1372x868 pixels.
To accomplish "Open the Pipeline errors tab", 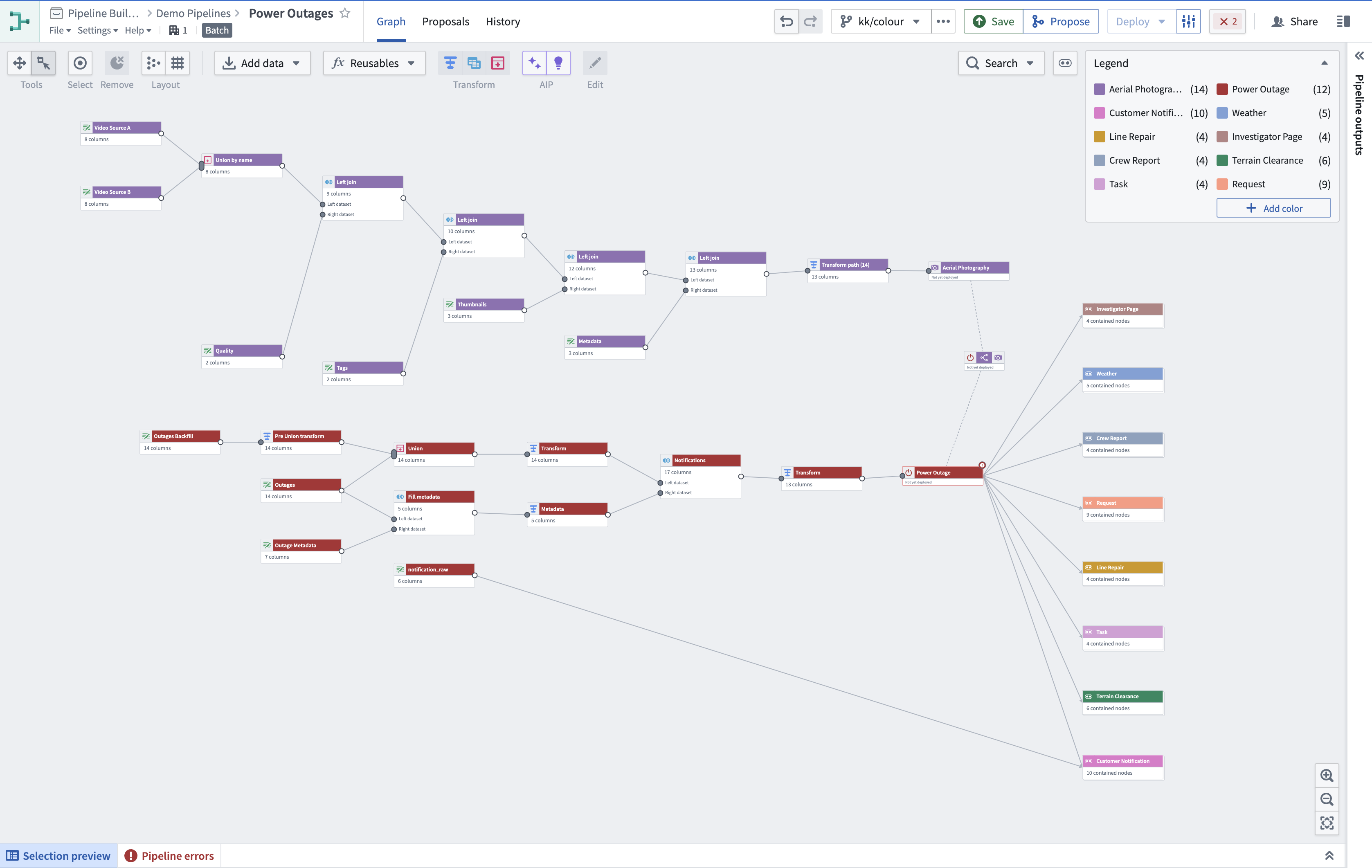I will coord(169,855).
